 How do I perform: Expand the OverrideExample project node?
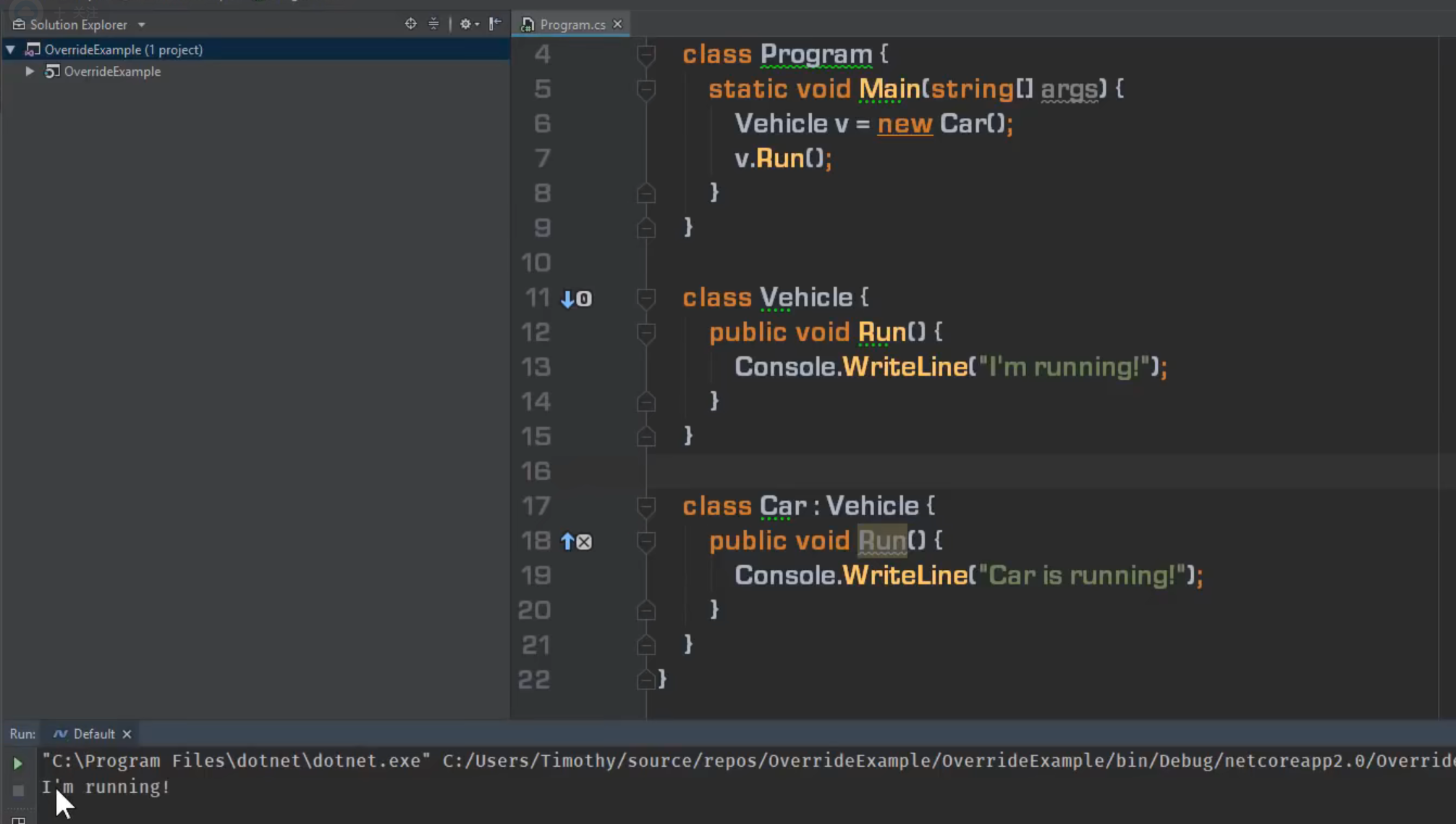[30, 71]
